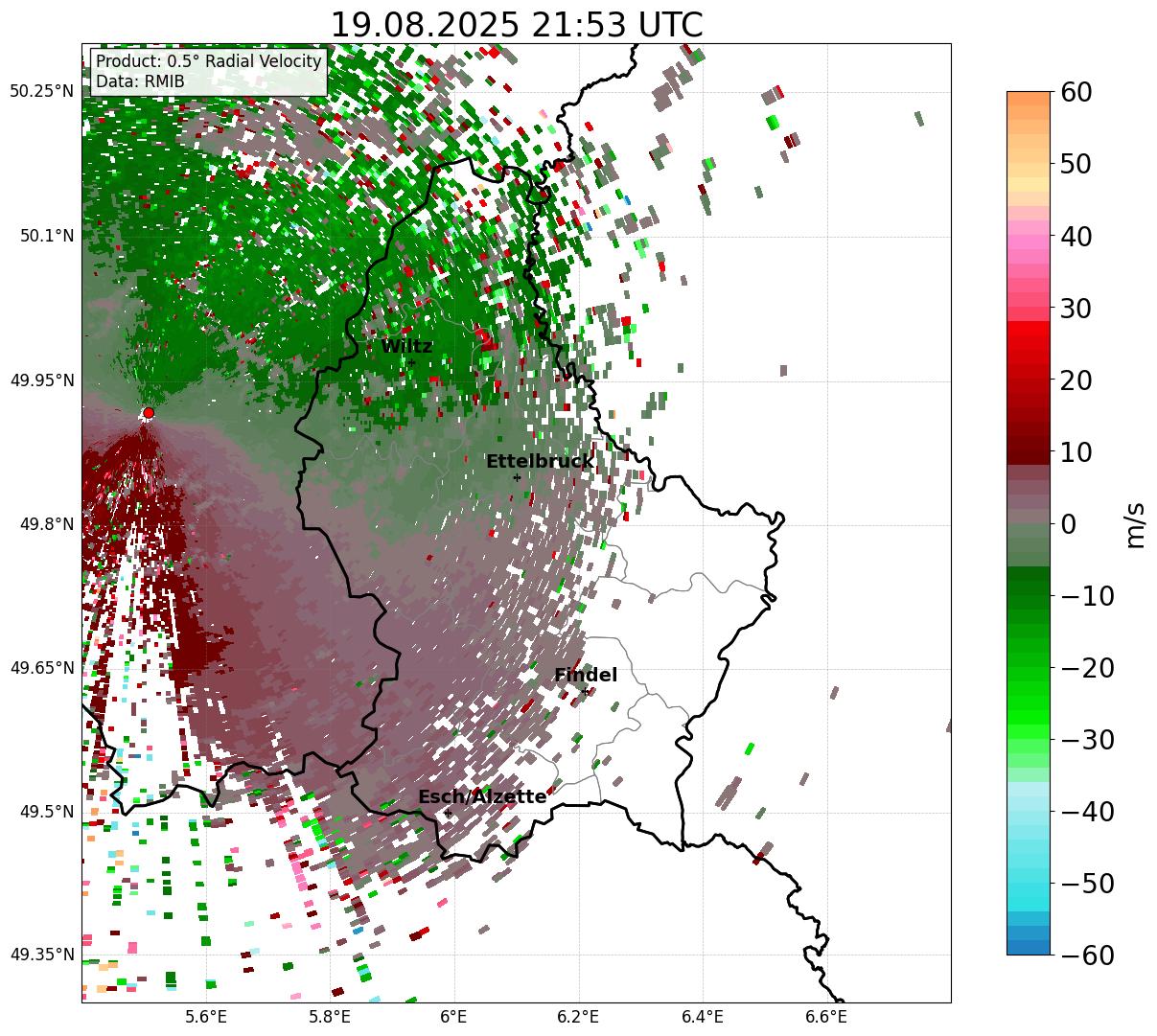Pick the dark maroon colorbar segment near 12
This screenshot has height=1036, width=1157.
point(1029,444)
